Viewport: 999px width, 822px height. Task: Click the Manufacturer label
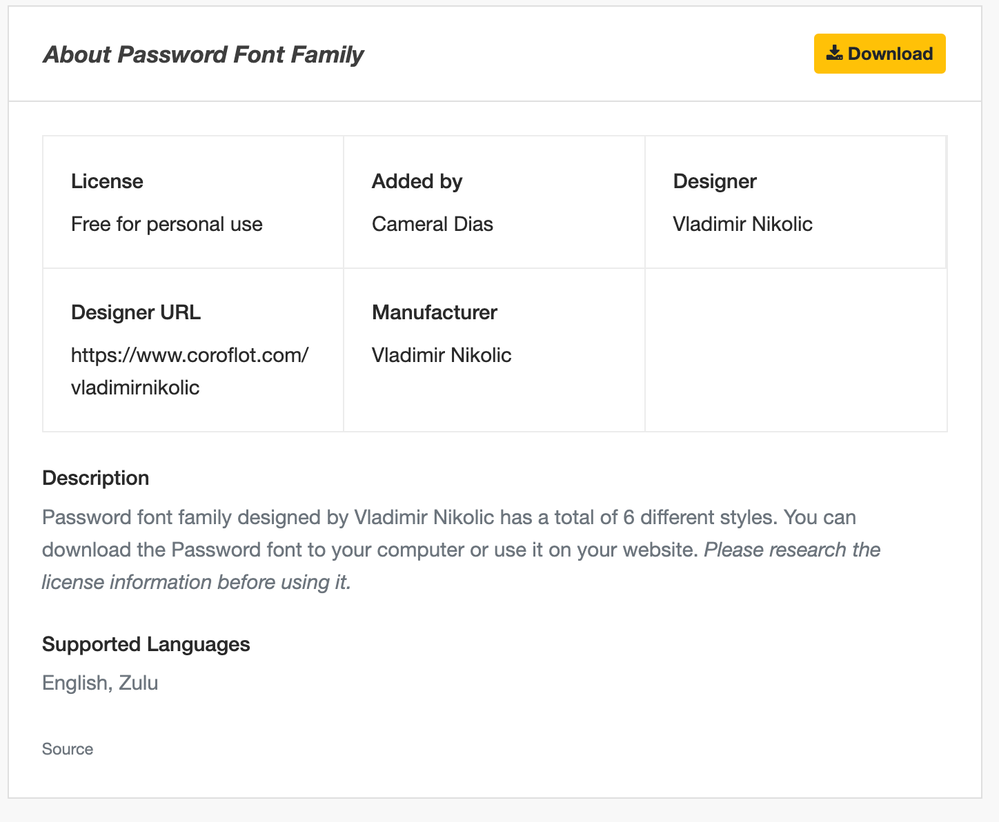(434, 312)
